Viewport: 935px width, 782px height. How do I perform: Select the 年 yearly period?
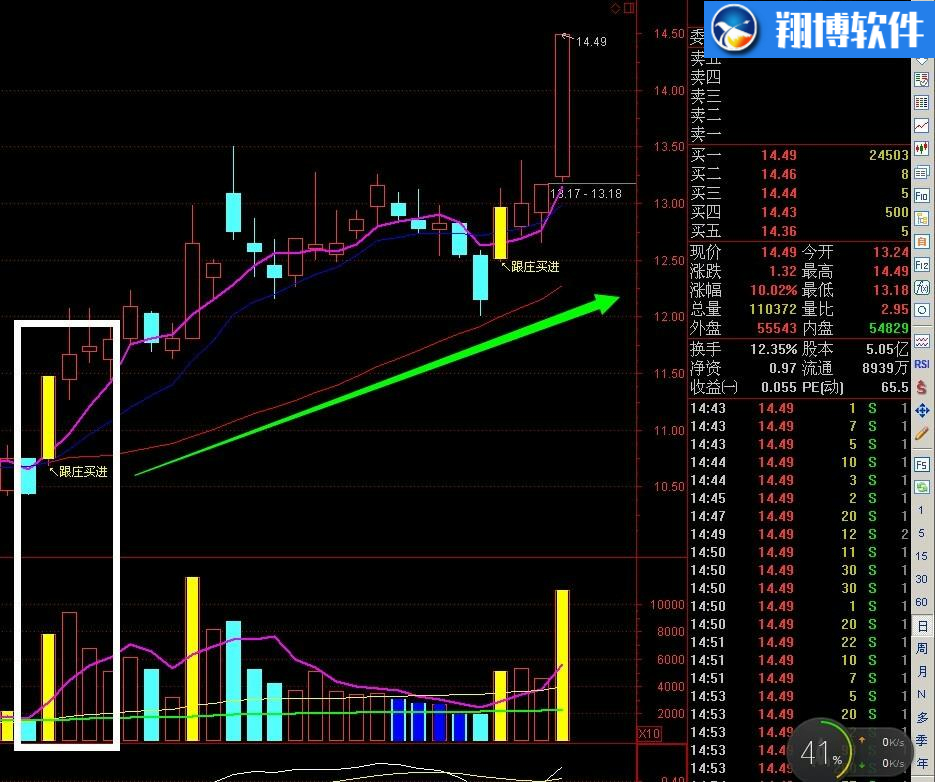coord(922,764)
